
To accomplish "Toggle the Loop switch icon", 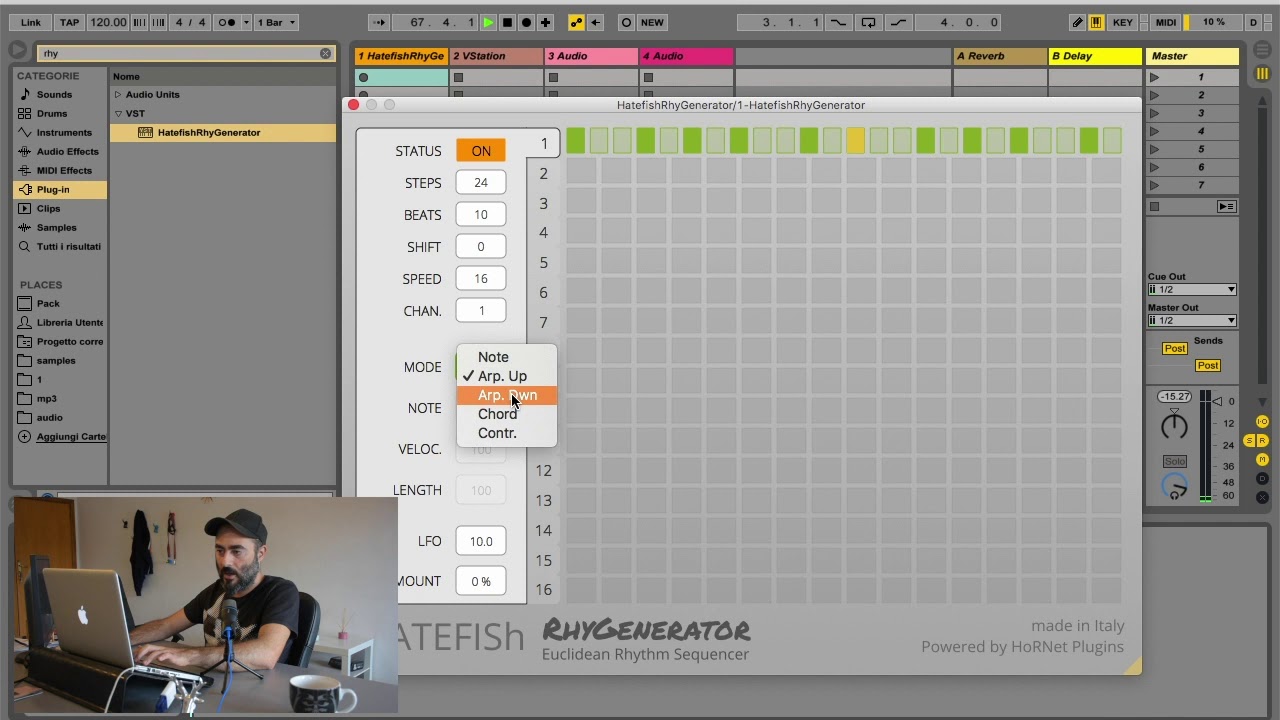I will click(868, 22).
